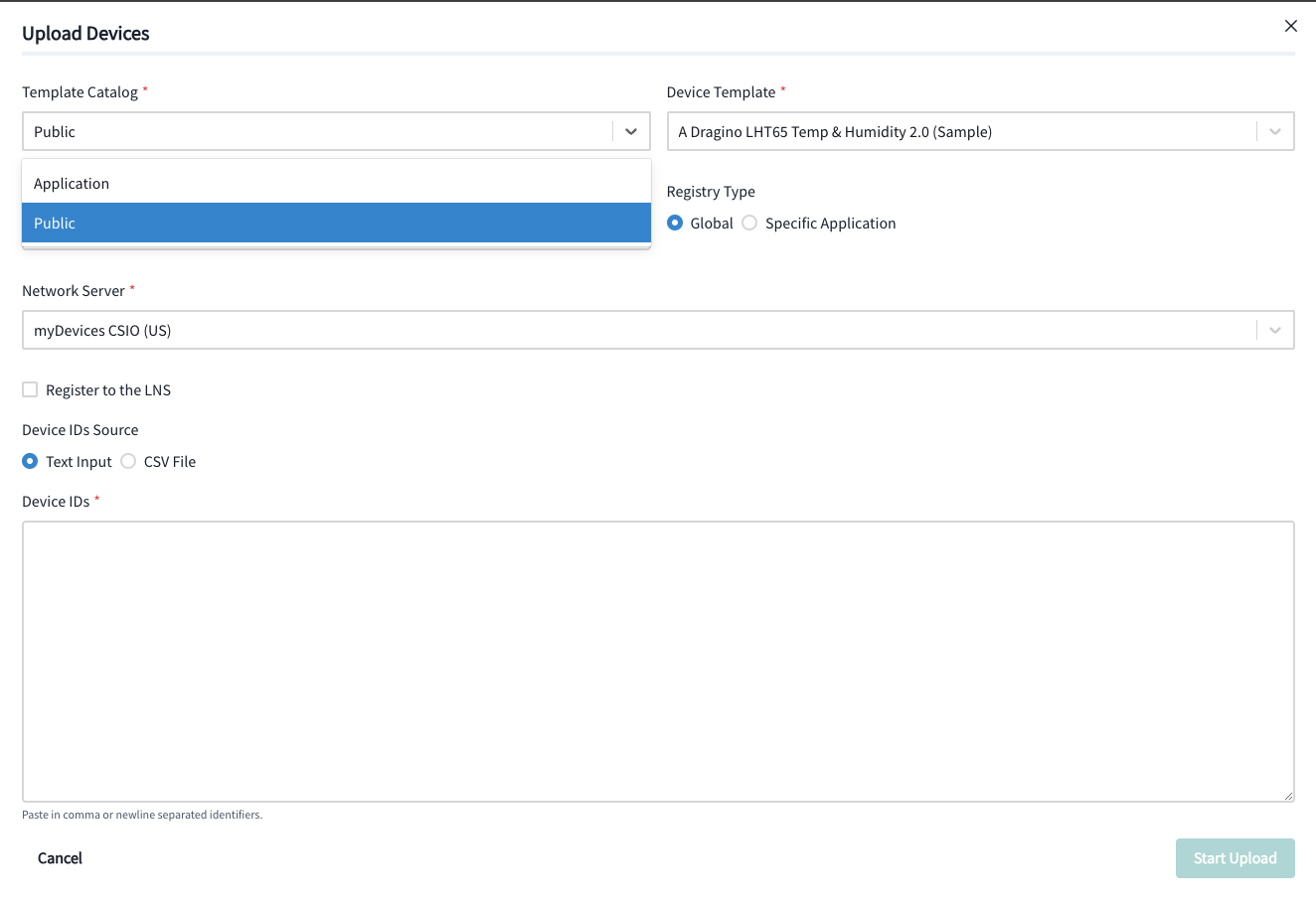Click the Template Catalog field showing Public
This screenshot has width=1316, height=907.
click(x=316, y=131)
